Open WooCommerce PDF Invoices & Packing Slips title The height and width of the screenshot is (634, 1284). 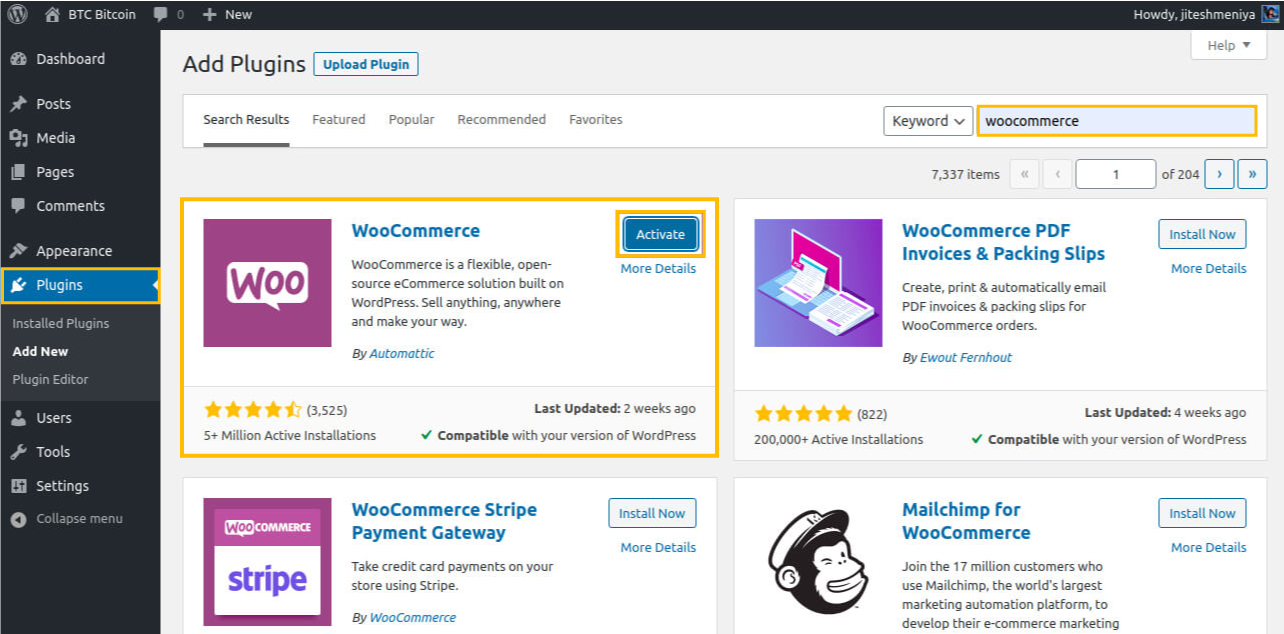click(x=1003, y=242)
